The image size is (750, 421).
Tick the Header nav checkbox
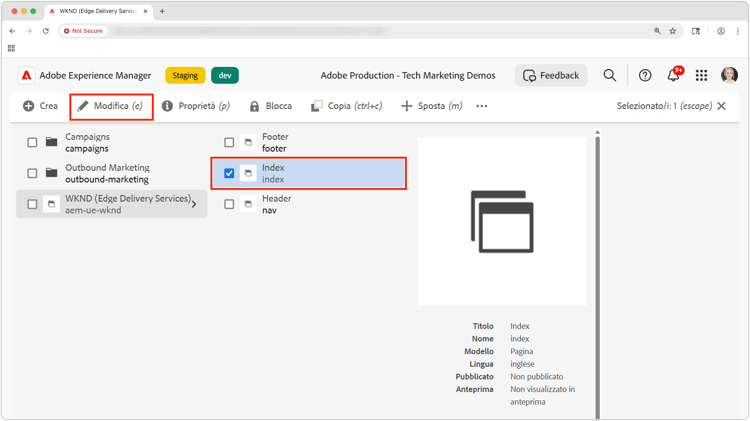229,204
